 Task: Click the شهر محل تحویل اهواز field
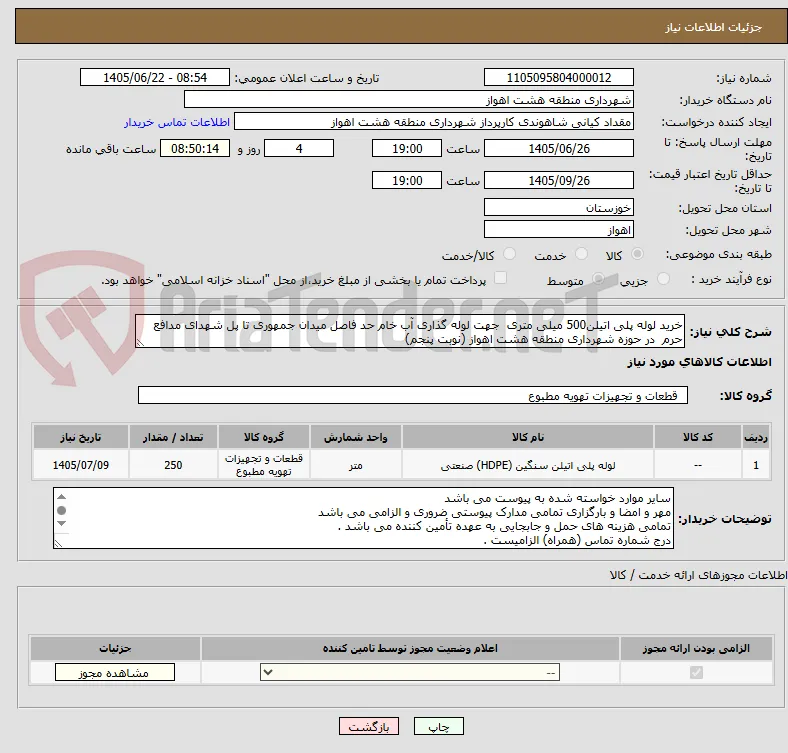point(558,229)
